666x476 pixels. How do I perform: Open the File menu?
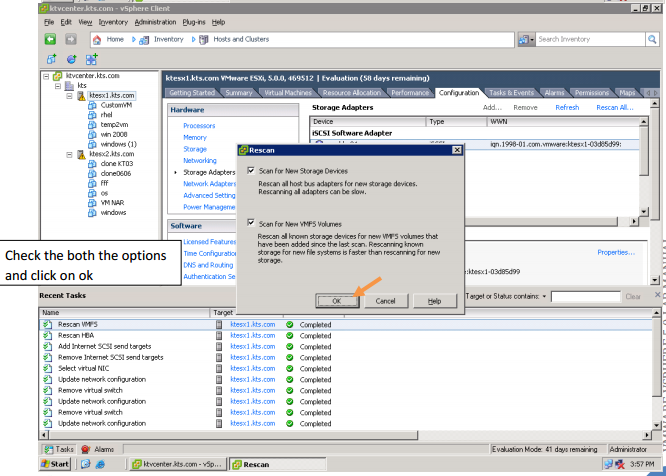coord(49,22)
